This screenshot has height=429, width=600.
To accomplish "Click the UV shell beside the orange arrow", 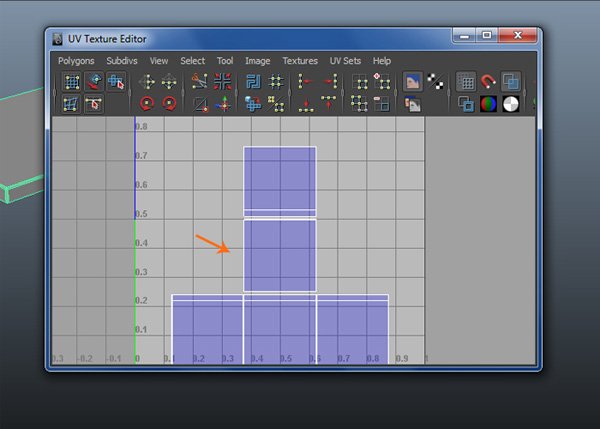I will tap(279, 255).
